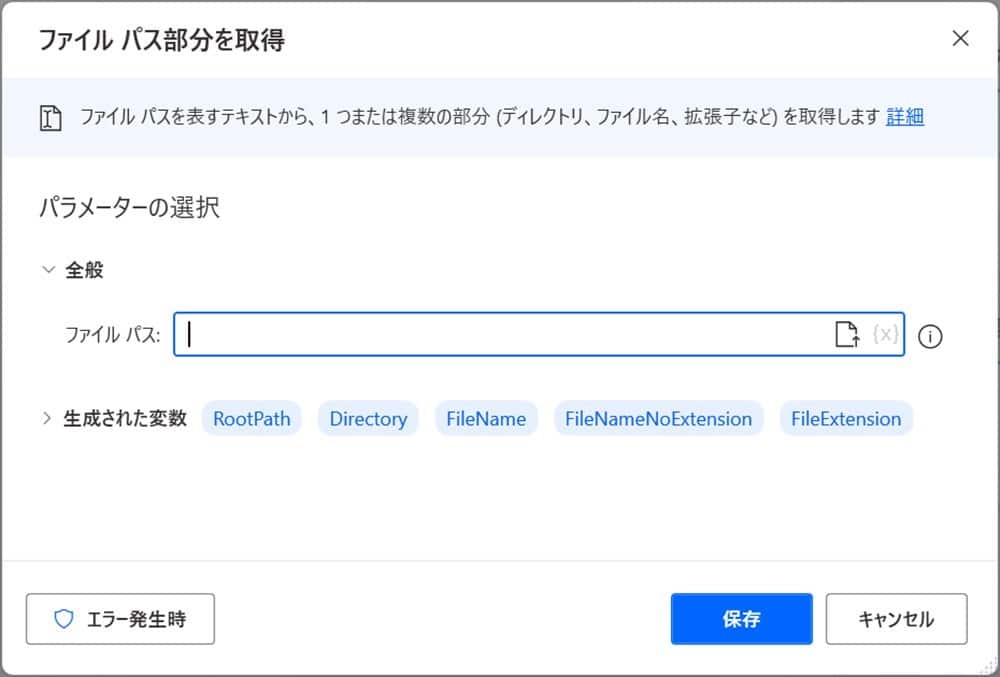
Task: Click the 保存 button to save
Action: tap(741, 619)
